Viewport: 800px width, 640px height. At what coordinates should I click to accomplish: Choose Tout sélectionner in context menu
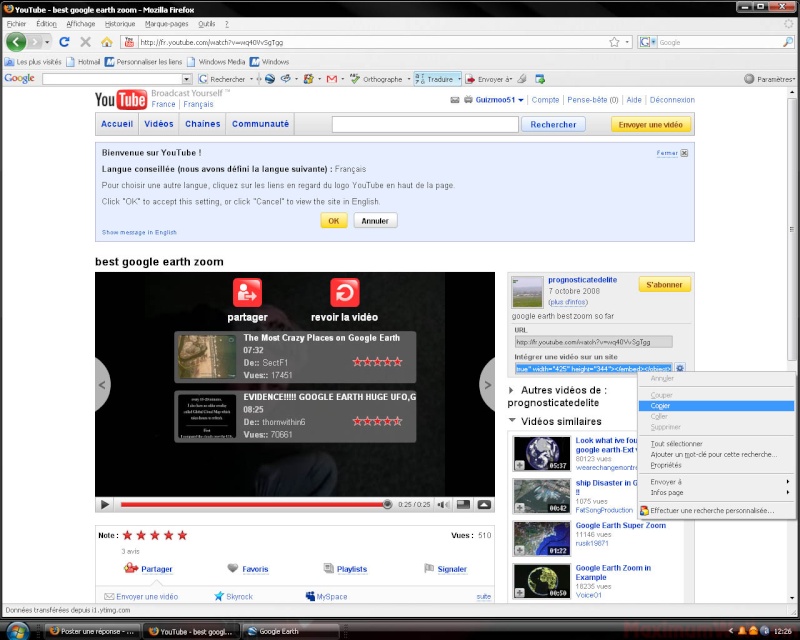tap(716, 444)
